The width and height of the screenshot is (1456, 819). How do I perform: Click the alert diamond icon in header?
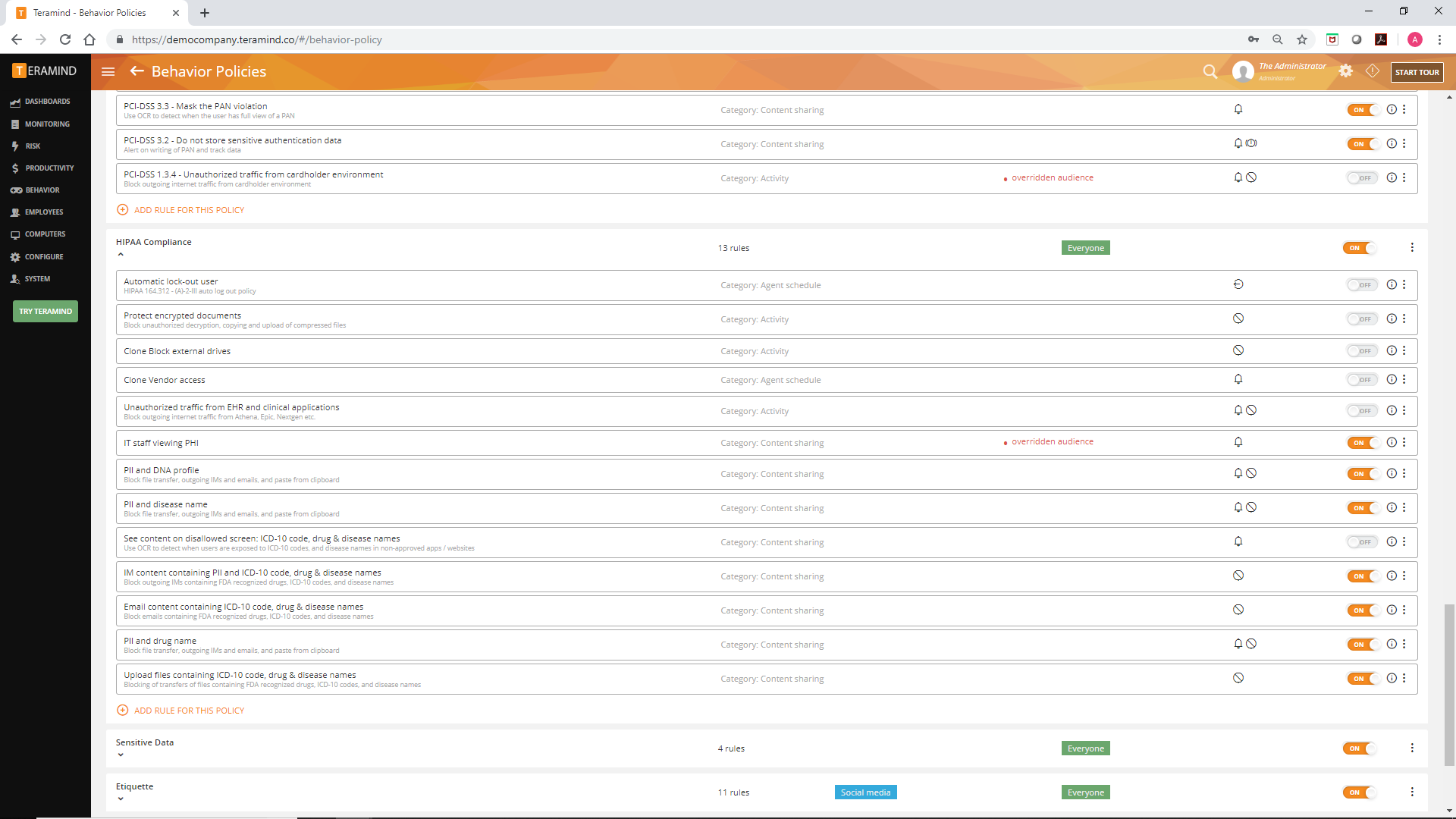point(1373,71)
